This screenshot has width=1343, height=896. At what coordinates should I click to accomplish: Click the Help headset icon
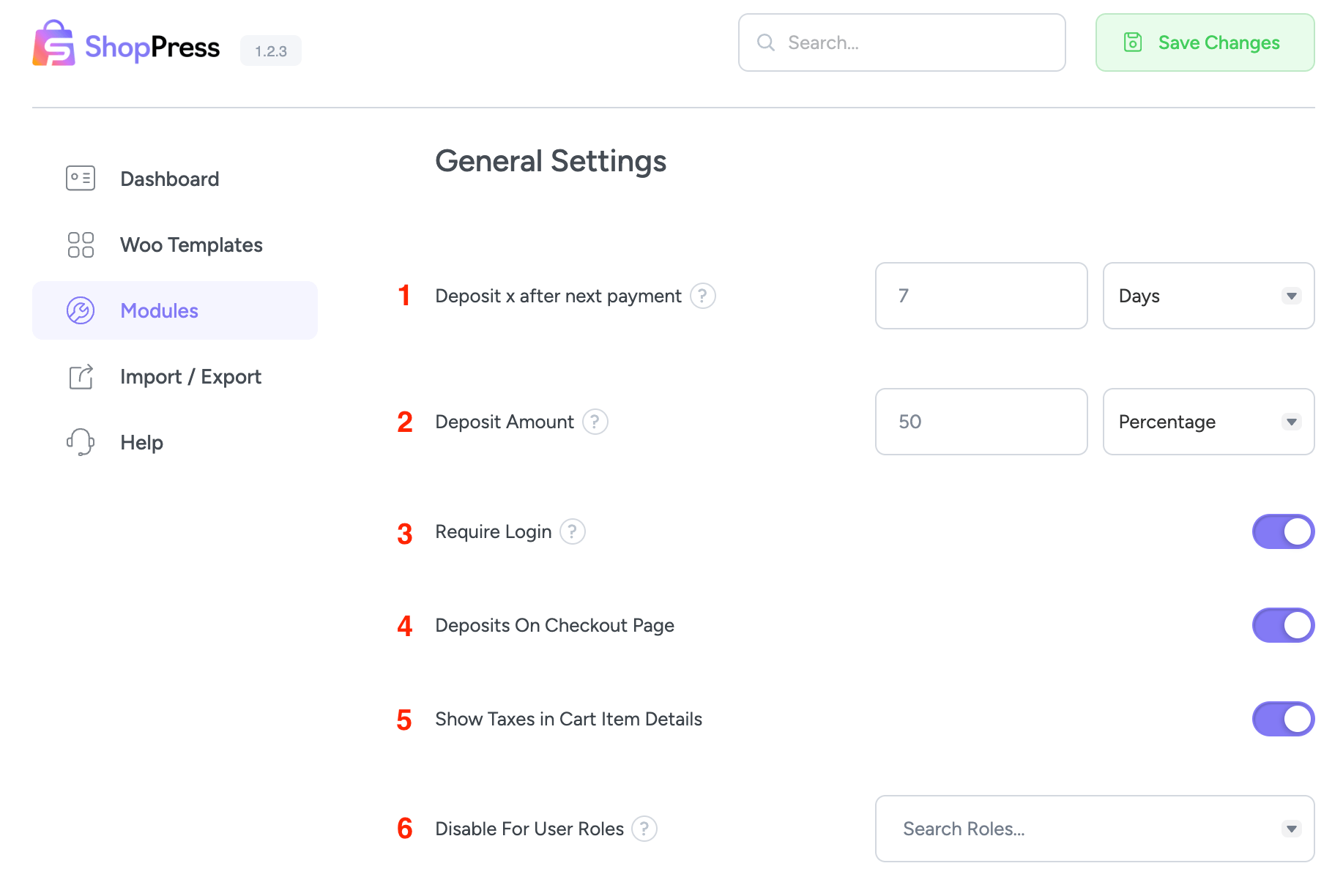pos(81,442)
